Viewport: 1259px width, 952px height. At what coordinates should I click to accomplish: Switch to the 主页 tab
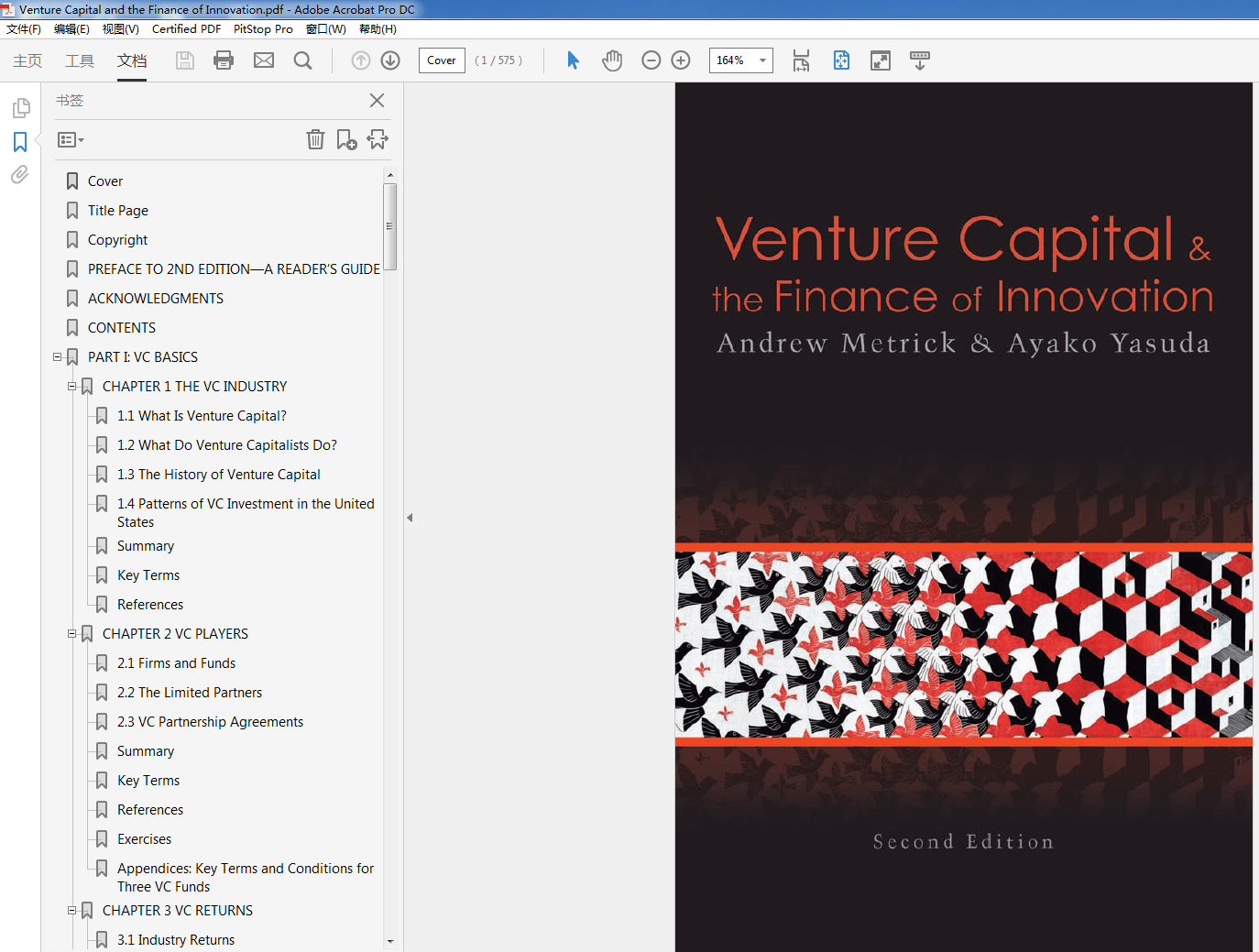click(27, 60)
